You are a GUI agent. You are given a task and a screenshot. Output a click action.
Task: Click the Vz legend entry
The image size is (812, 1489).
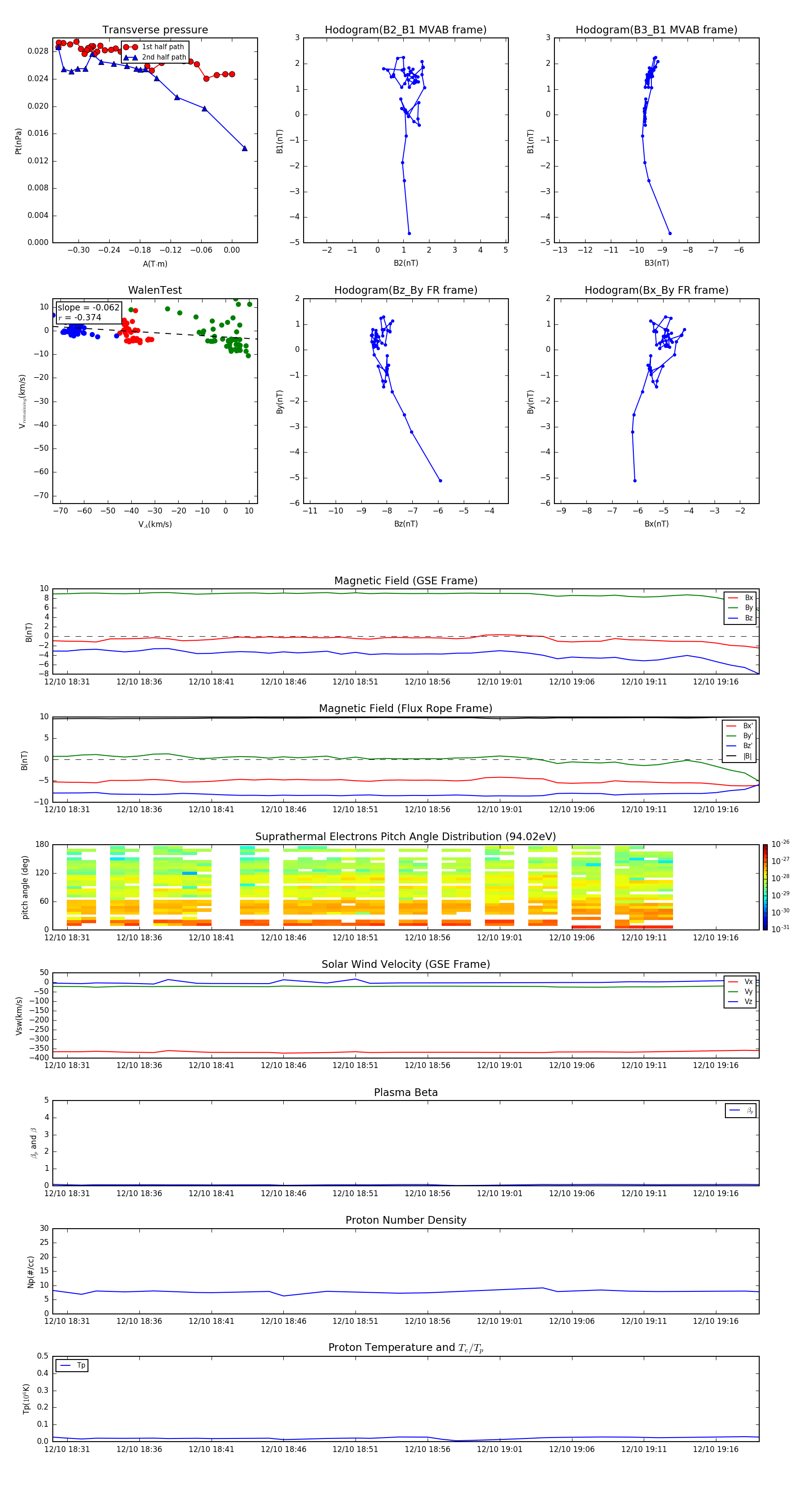(740, 1002)
